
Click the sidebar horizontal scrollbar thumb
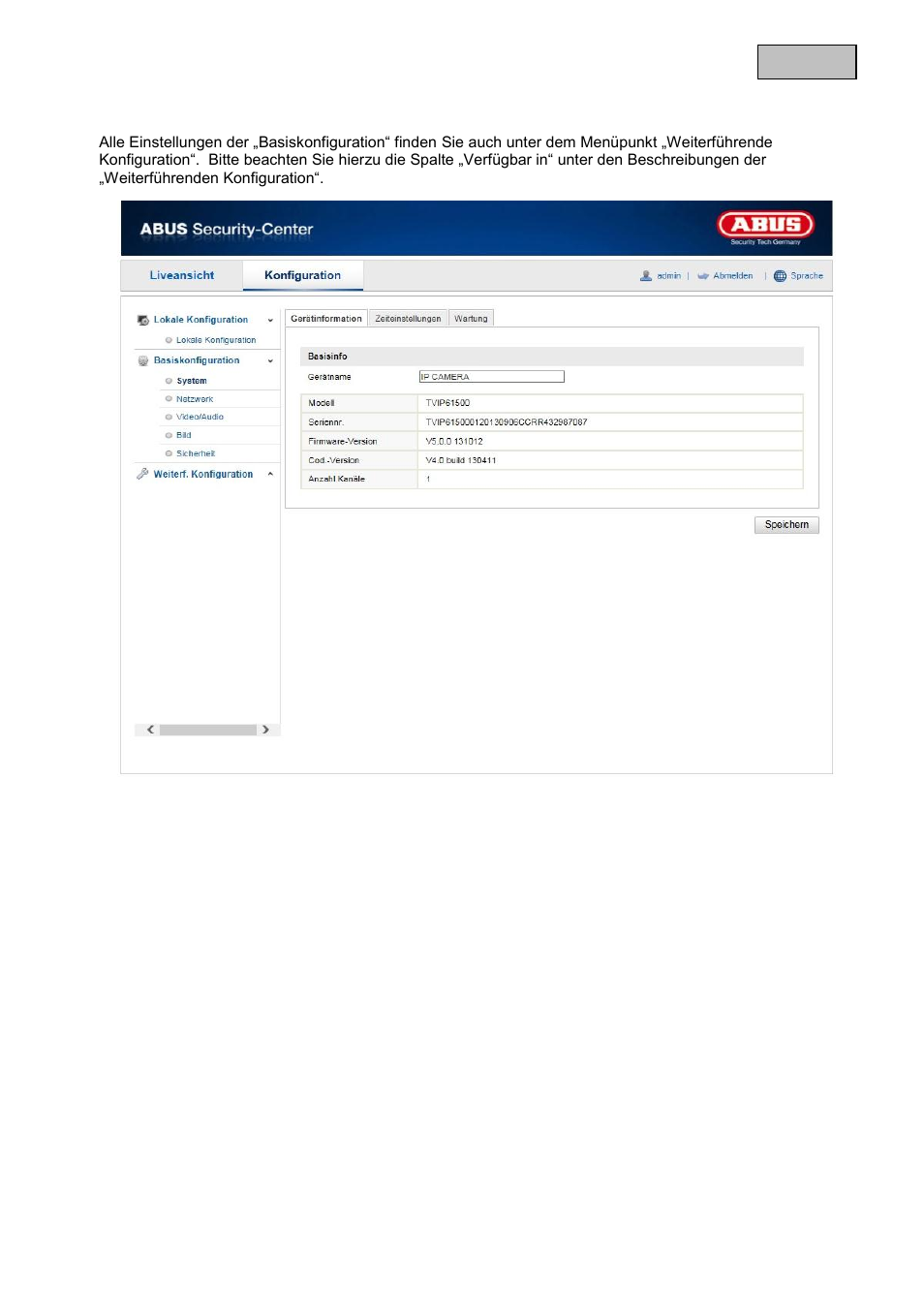coord(208,730)
